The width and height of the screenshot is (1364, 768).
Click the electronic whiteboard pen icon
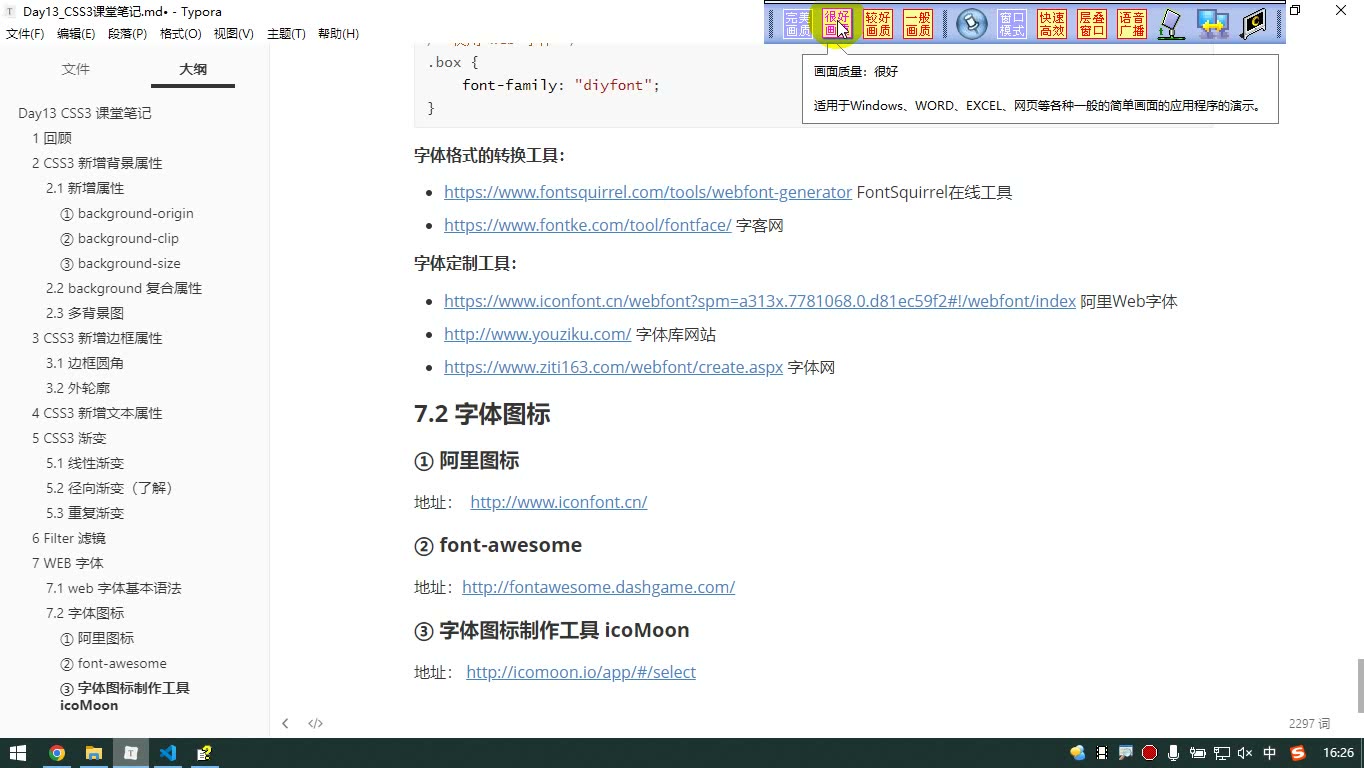(1171, 24)
